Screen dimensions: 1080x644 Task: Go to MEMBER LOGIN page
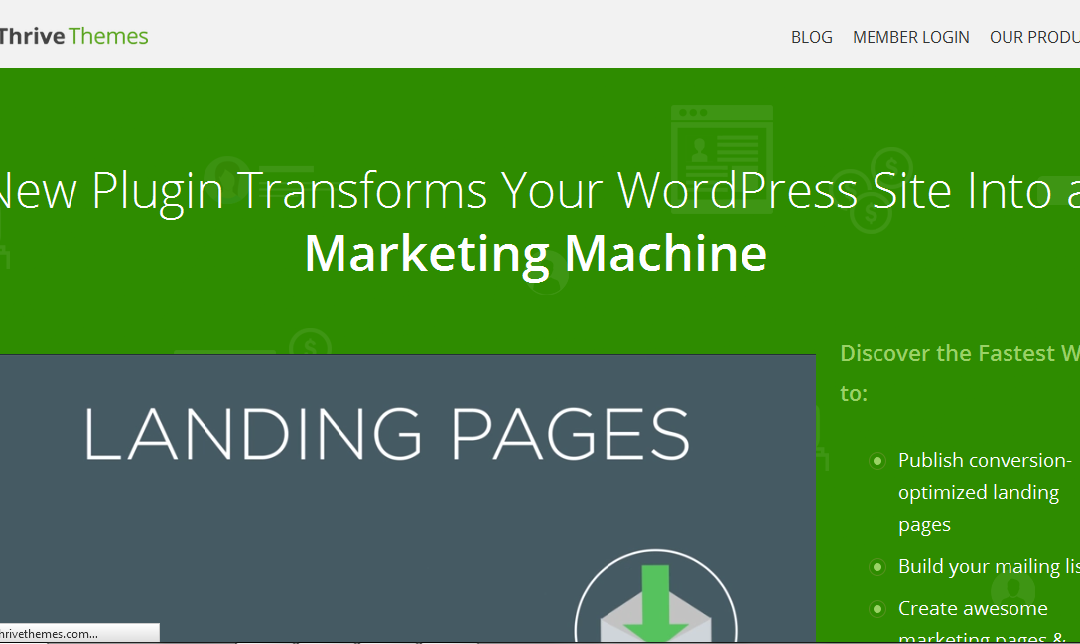[911, 37]
